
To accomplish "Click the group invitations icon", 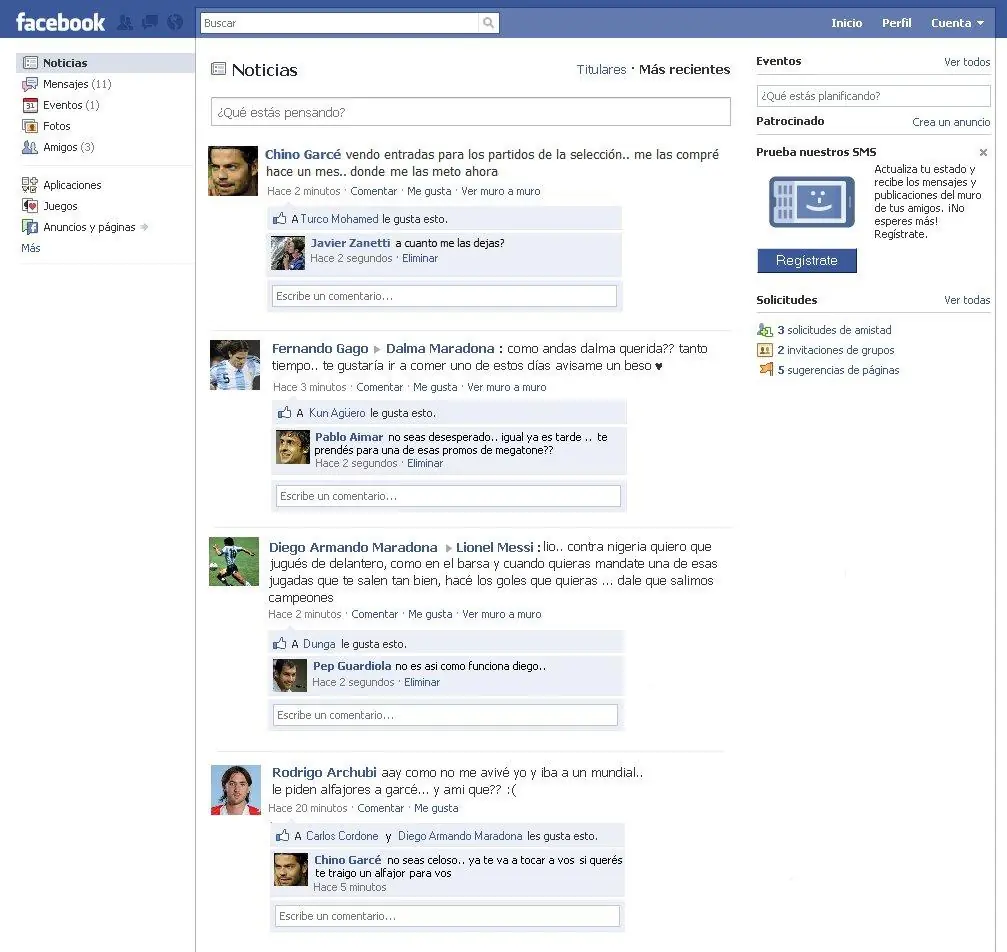I will click(x=765, y=350).
